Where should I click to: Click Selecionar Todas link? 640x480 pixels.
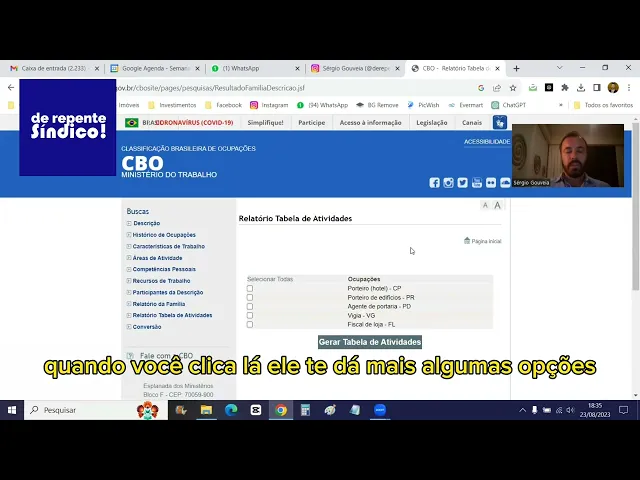click(270, 279)
